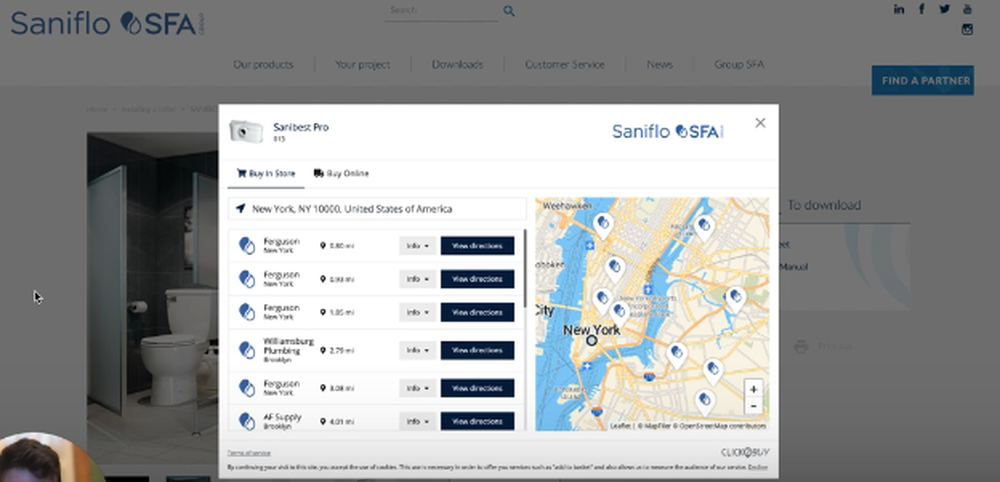Click distance pin icon for AF Supply
Image resolution: width=1000 pixels, height=482 pixels.
323,421
